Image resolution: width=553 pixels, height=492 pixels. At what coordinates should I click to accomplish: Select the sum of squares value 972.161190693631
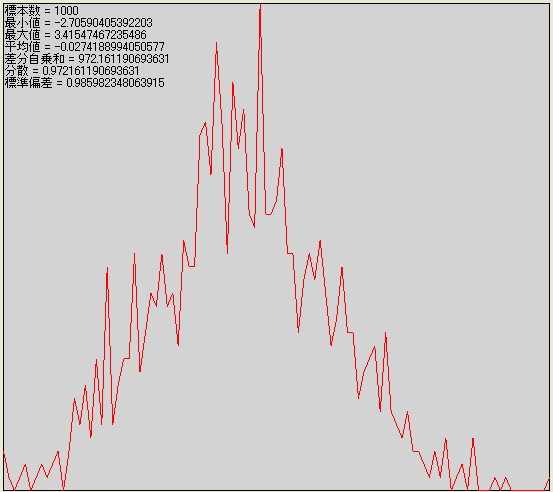click(x=124, y=59)
